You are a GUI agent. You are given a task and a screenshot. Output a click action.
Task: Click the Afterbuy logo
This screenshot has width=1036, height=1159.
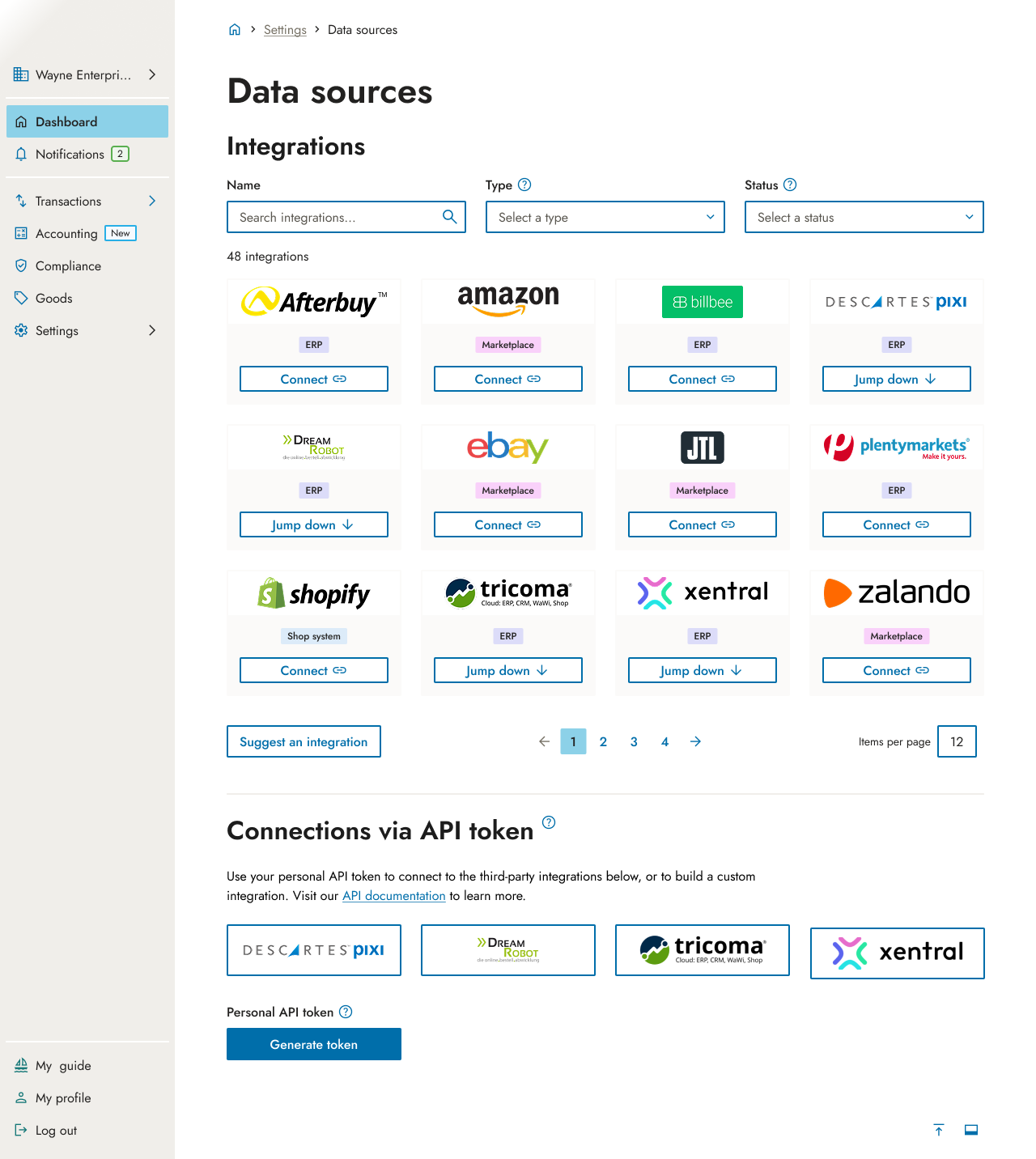pos(314,302)
